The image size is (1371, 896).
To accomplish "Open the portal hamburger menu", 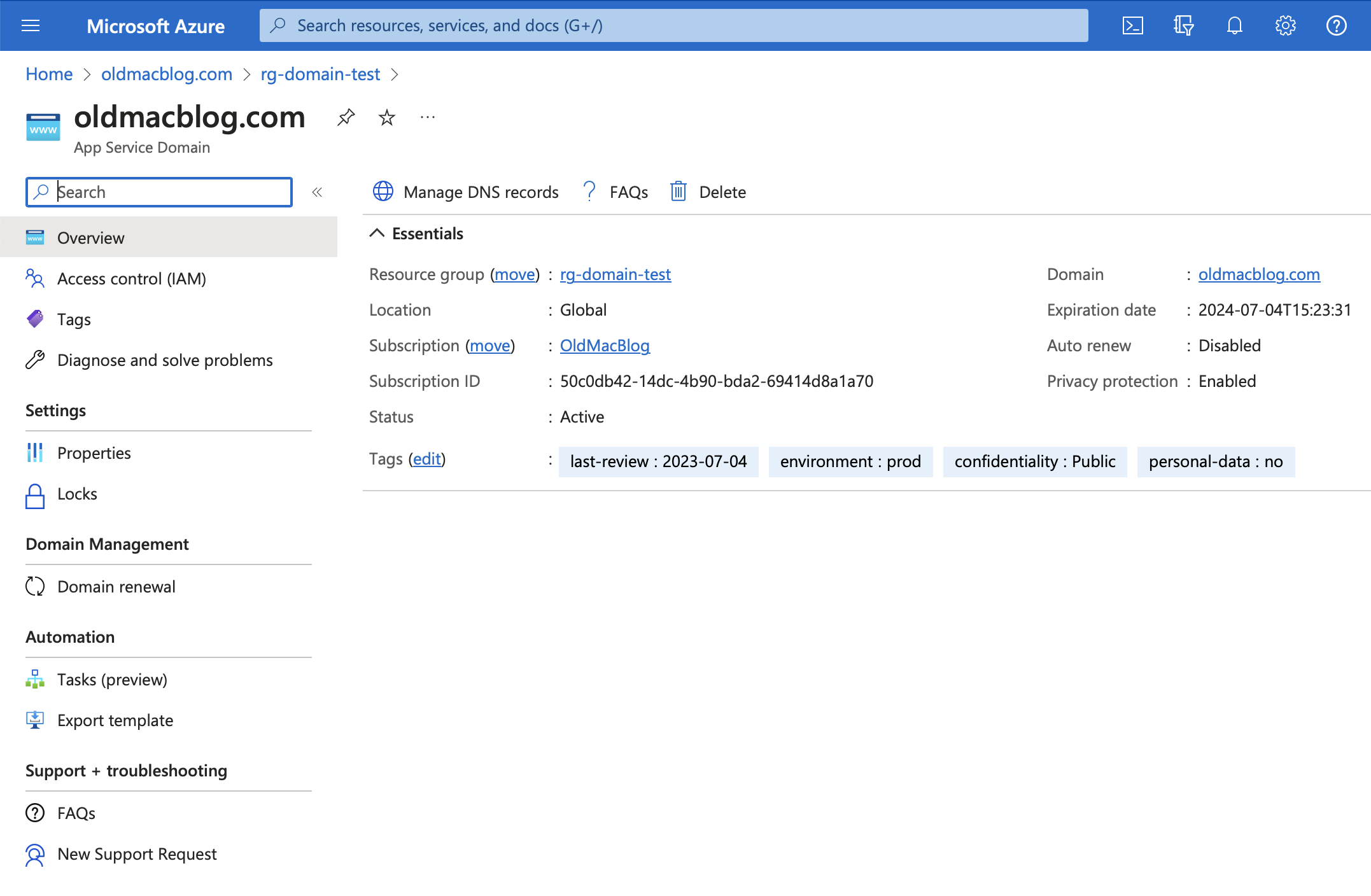I will click(31, 25).
